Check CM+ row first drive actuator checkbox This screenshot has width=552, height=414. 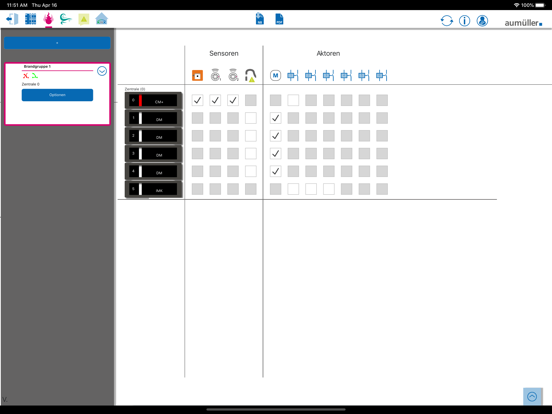pyautogui.click(x=293, y=100)
